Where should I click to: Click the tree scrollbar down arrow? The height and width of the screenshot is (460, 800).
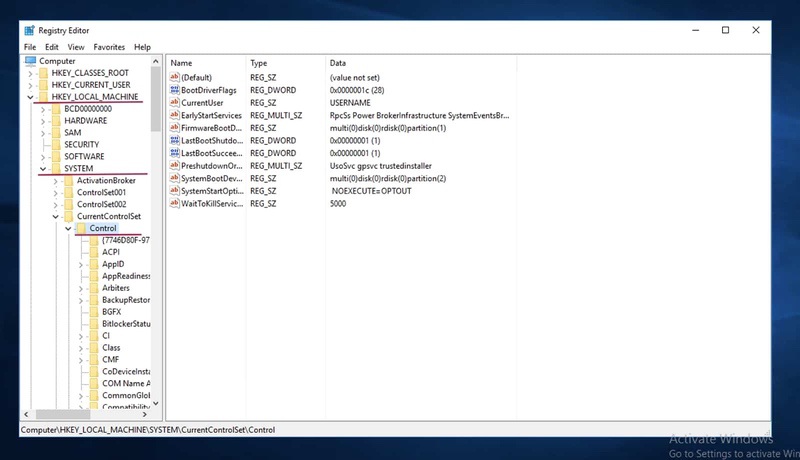[x=156, y=403]
